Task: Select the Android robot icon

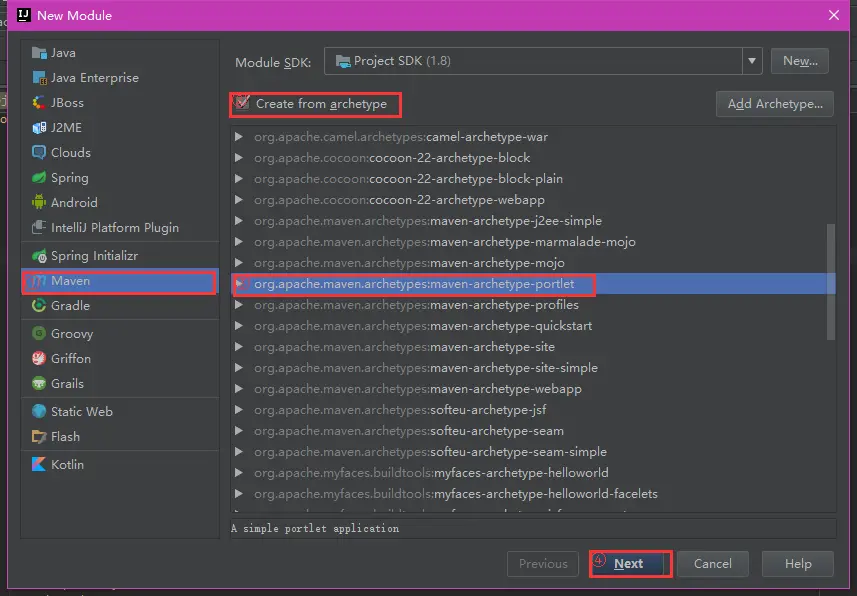Action: click(39, 202)
